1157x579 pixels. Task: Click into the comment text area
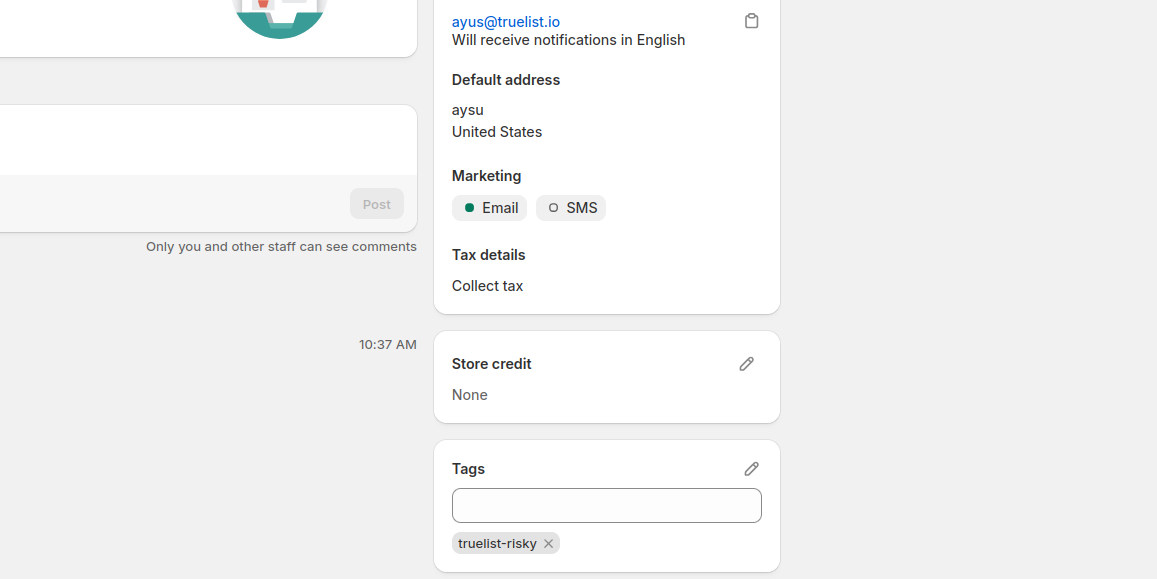pyautogui.click(x=208, y=140)
